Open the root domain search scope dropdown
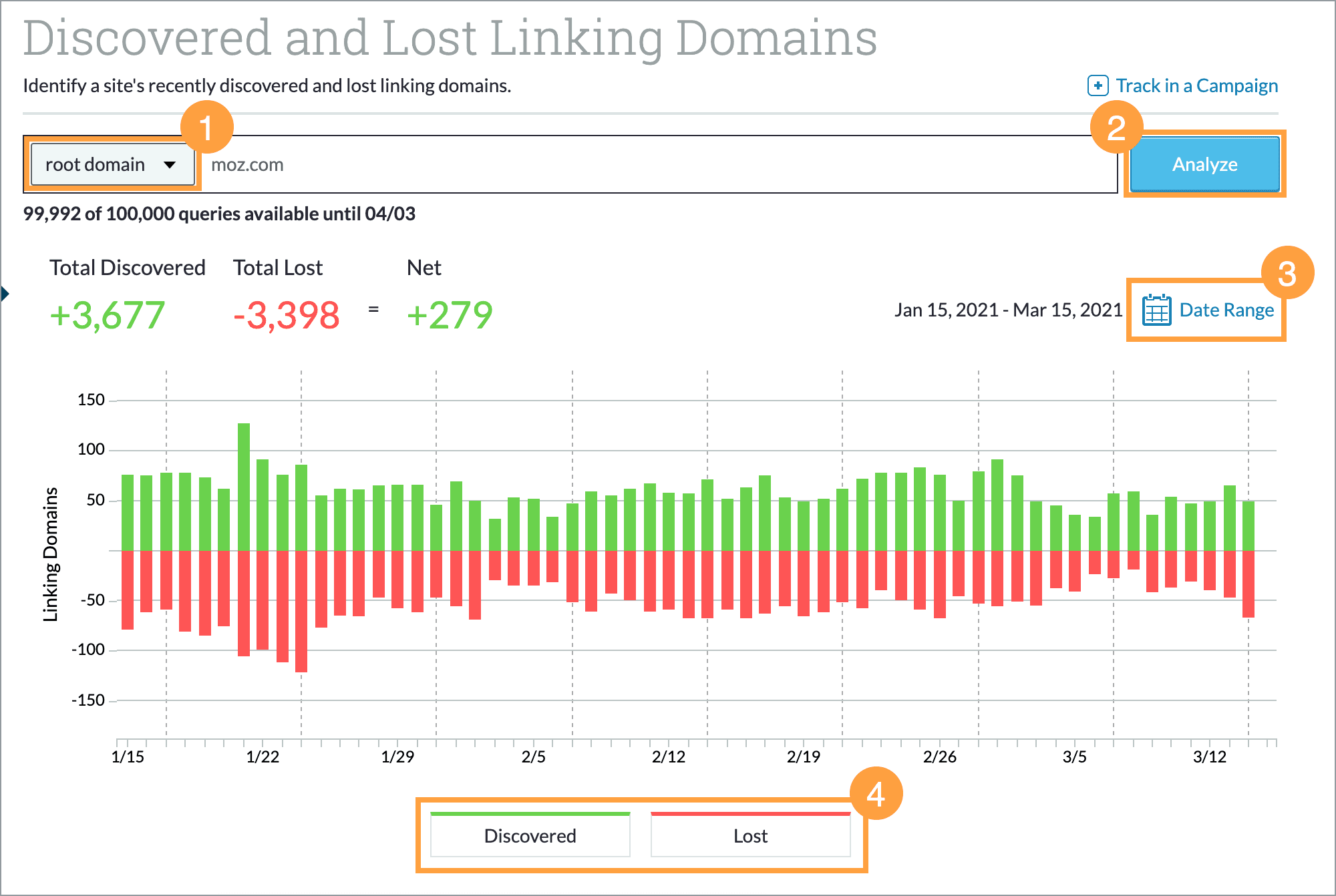The image size is (1336, 896). [112, 164]
